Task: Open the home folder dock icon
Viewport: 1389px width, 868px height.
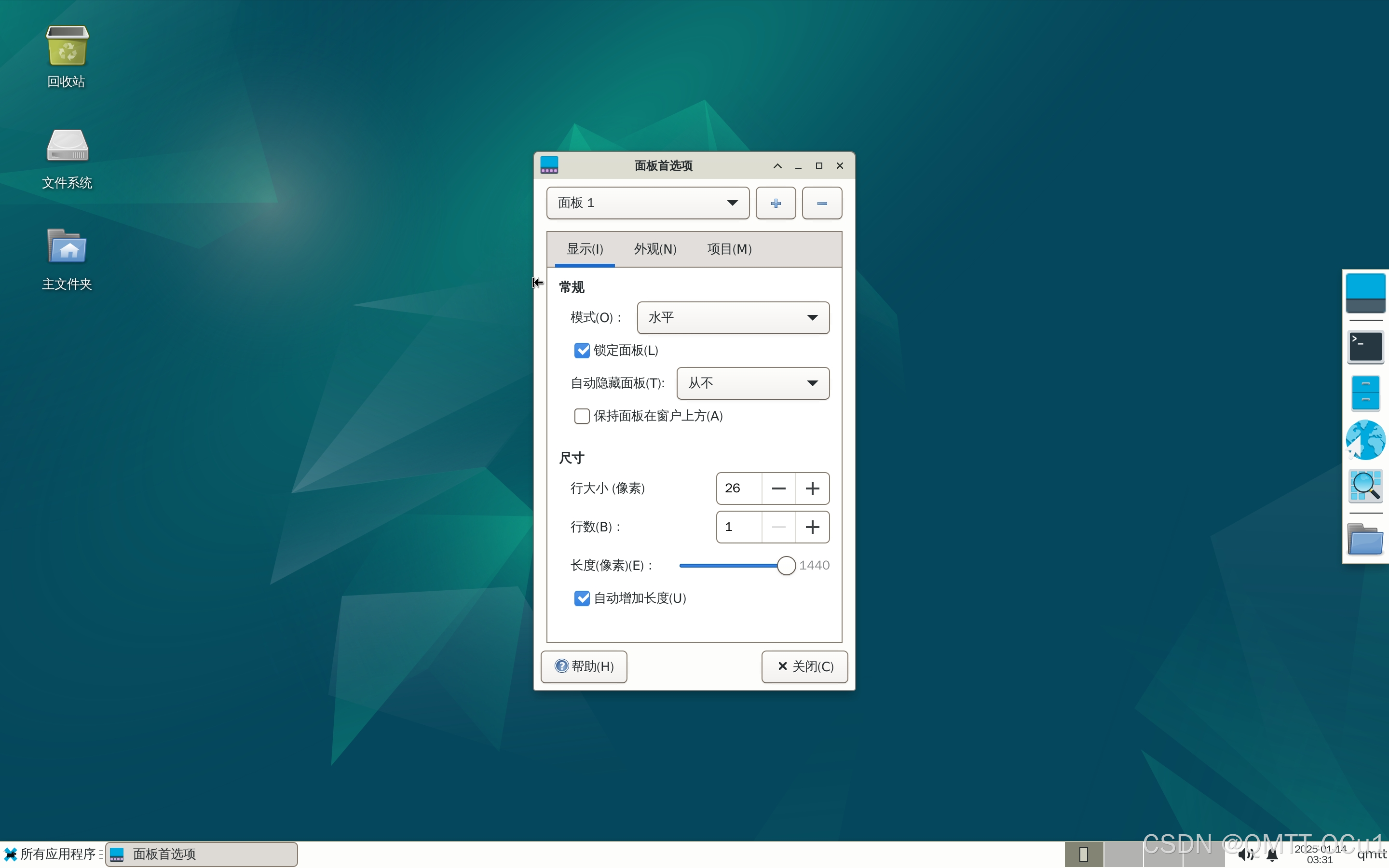Action: 1365,539
